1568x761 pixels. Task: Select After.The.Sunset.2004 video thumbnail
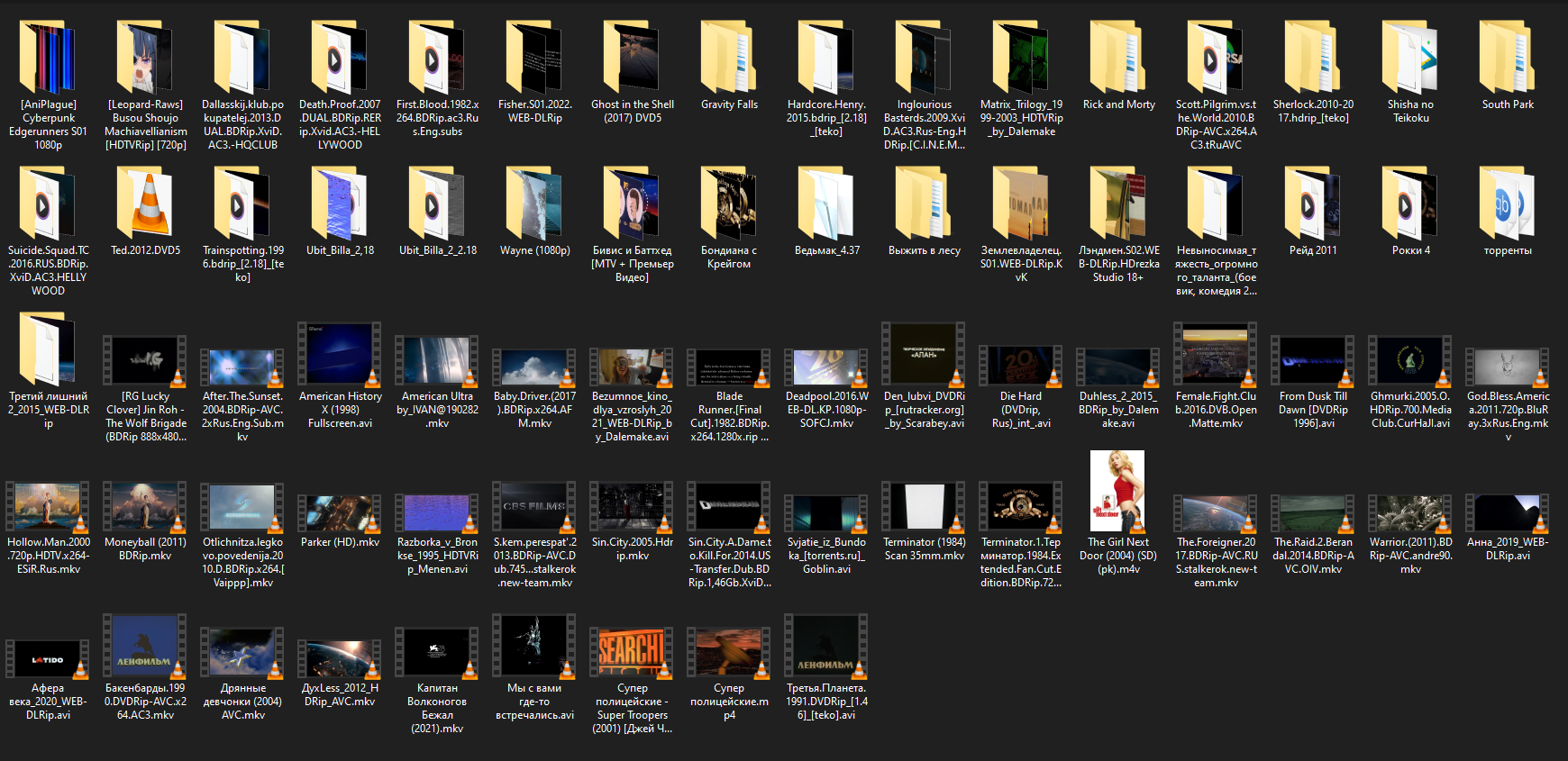tap(242, 367)
